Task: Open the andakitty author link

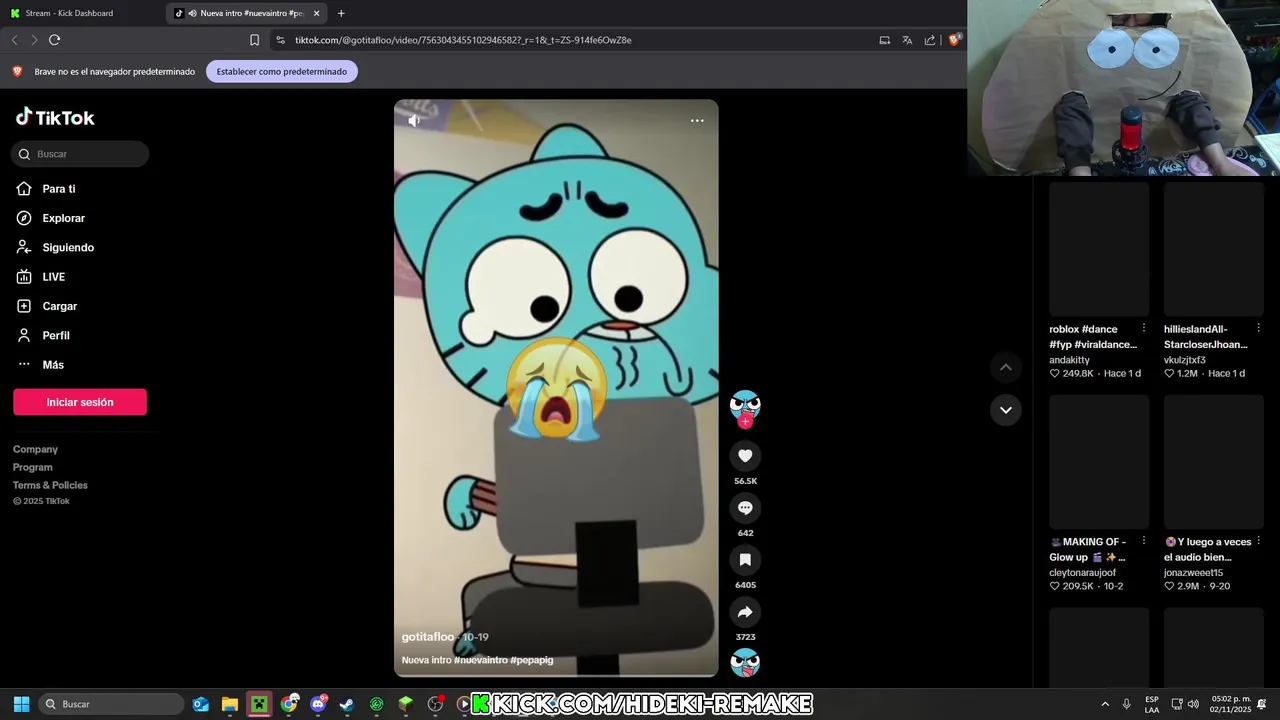Action: [1069, 360]
